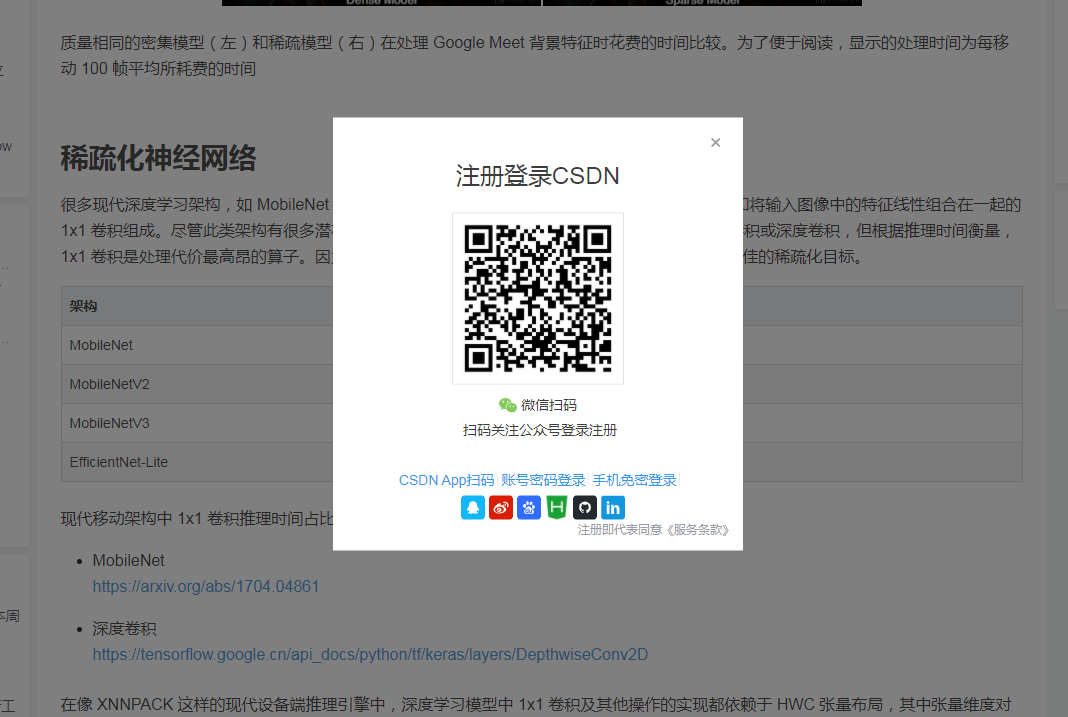Click the WeChat QR code image

click(538, 298)
